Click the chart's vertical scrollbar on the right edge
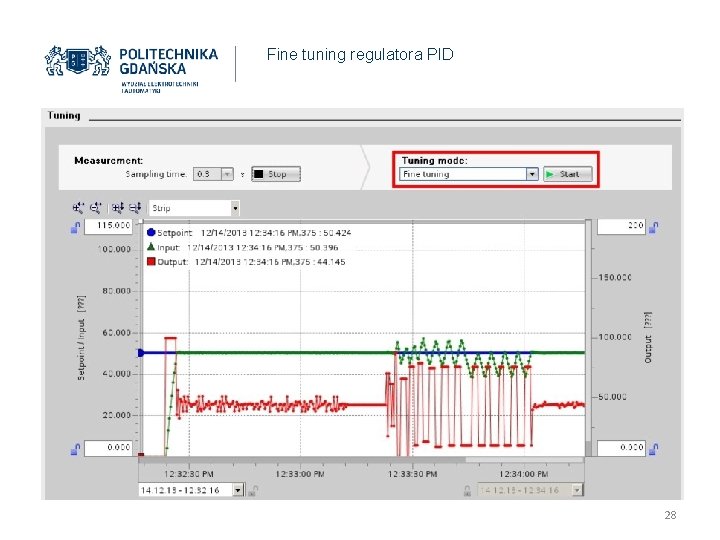Viewport: 720px width, 540px height. [x=588, y=338]
